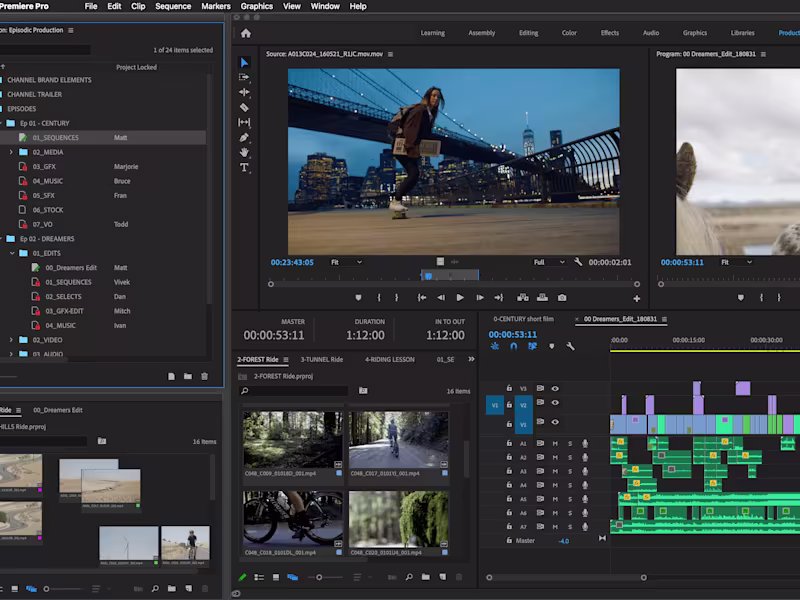Screen dimensions: 800x600
Task: Open the Sequence menu
Action: point(173,6)
